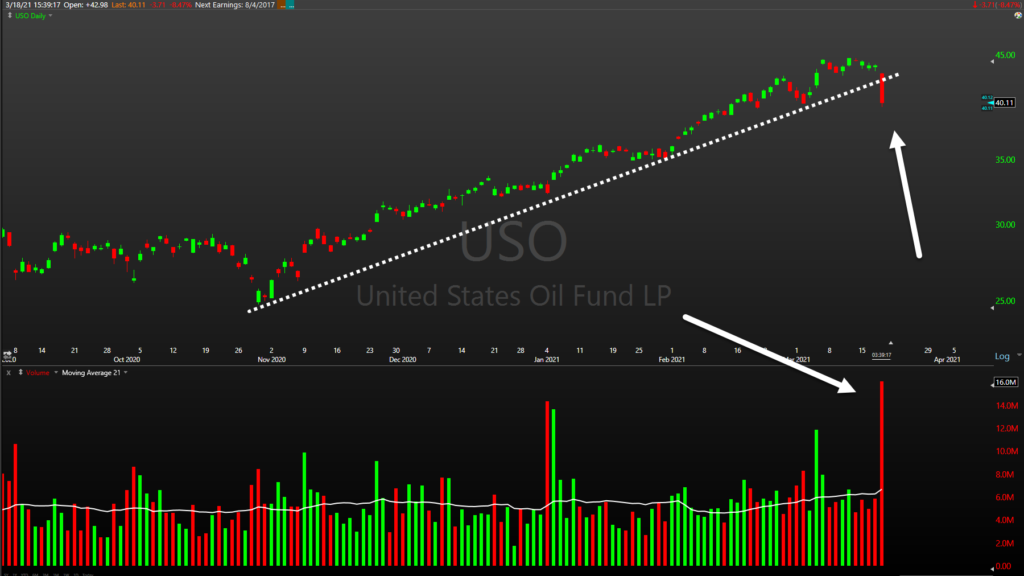The width and height of the screenshot is (1024, 576).
Task: Click the -3.71 (-8.47%) change readout at top right
Action: [x=1000, y=5]
